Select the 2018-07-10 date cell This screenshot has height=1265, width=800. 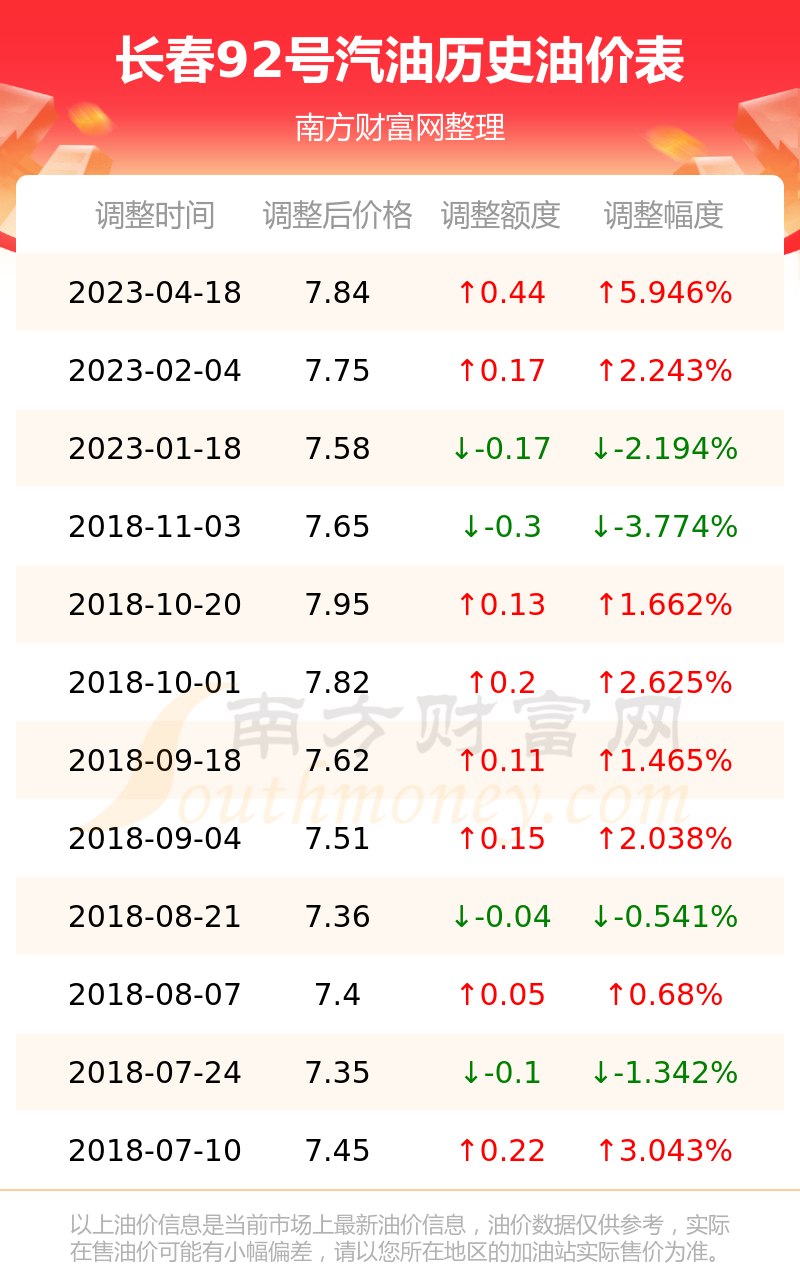point(155,1151)
